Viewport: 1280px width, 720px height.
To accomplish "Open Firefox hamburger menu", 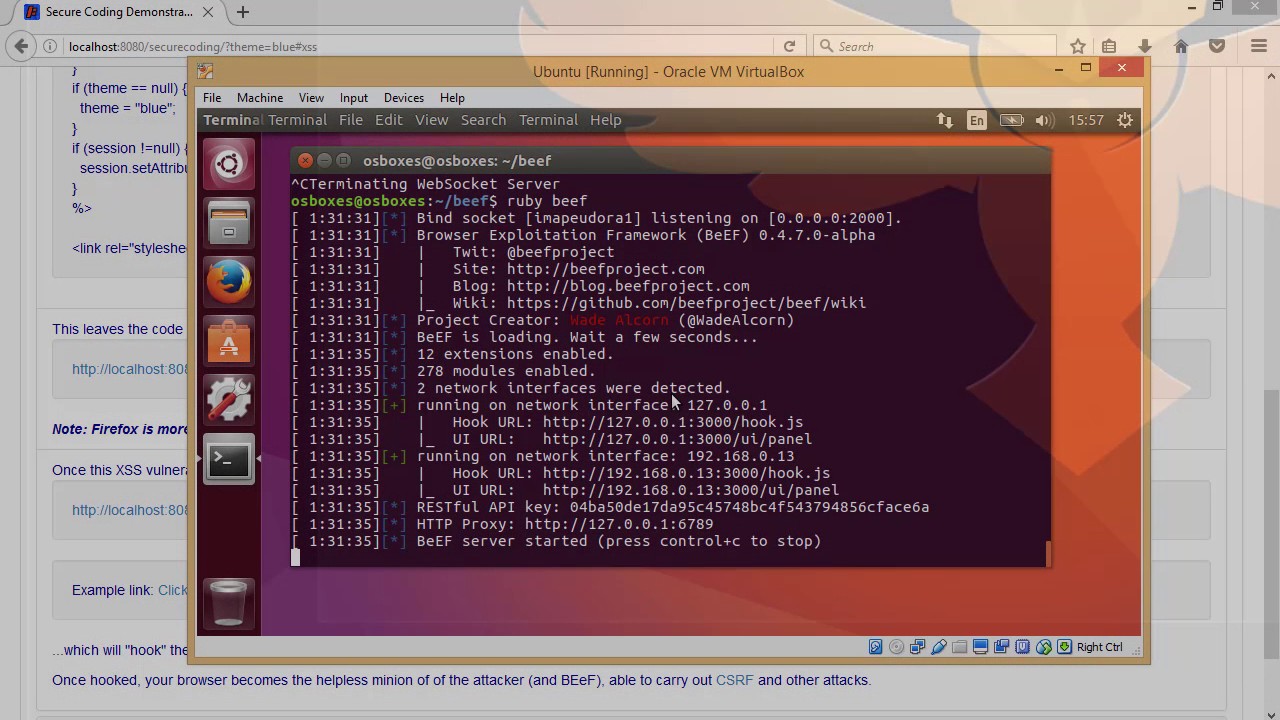I will pos(1259,46).
